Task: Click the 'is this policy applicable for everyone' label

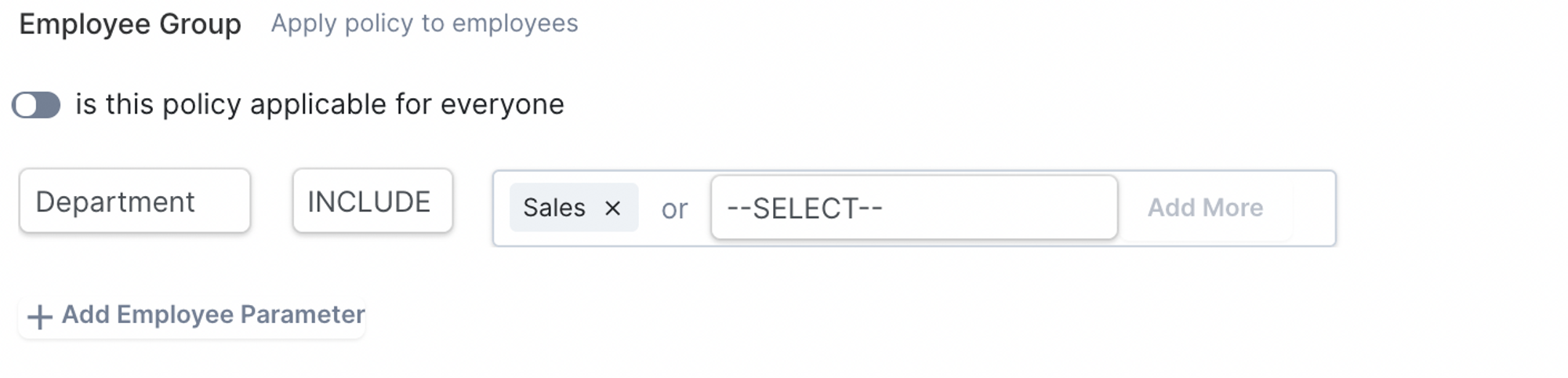Action: [320, 104]
